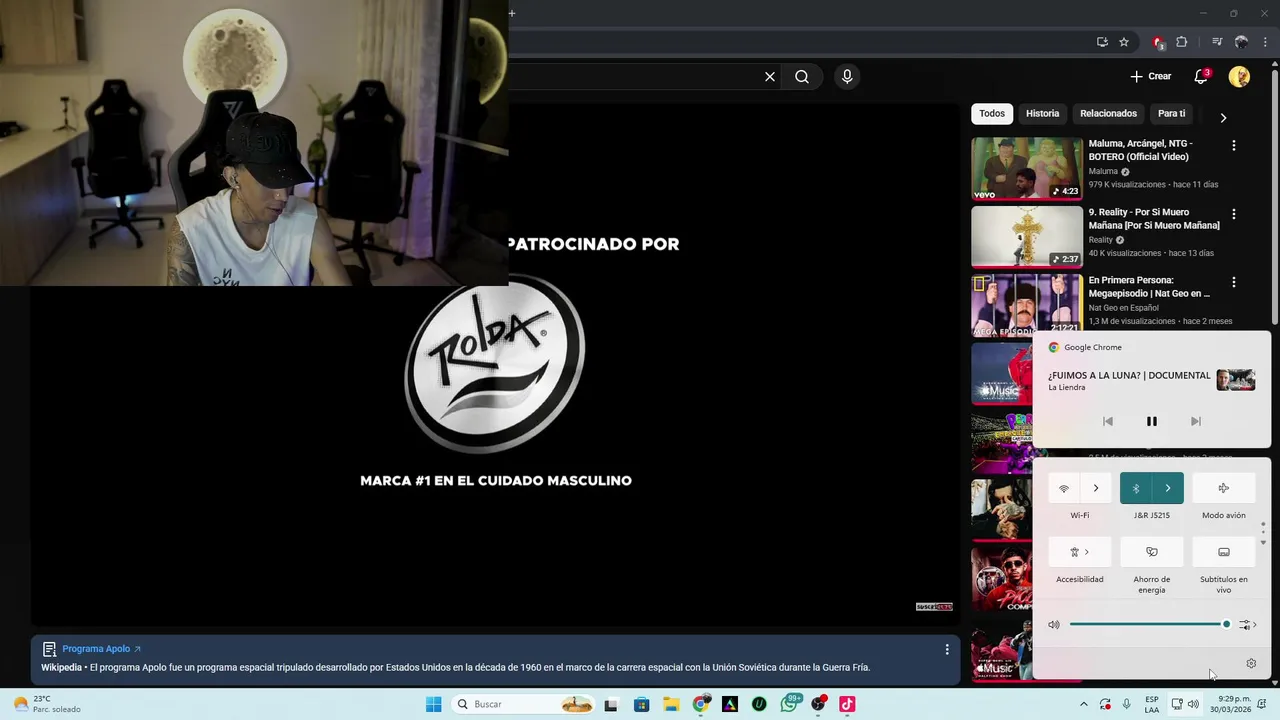Image resolution: width=1280 pixels, height=720 pixels.
Task: Open weather widget 23°C Parc. soleado
Action: pyautogui.click(x=48, y=704)
